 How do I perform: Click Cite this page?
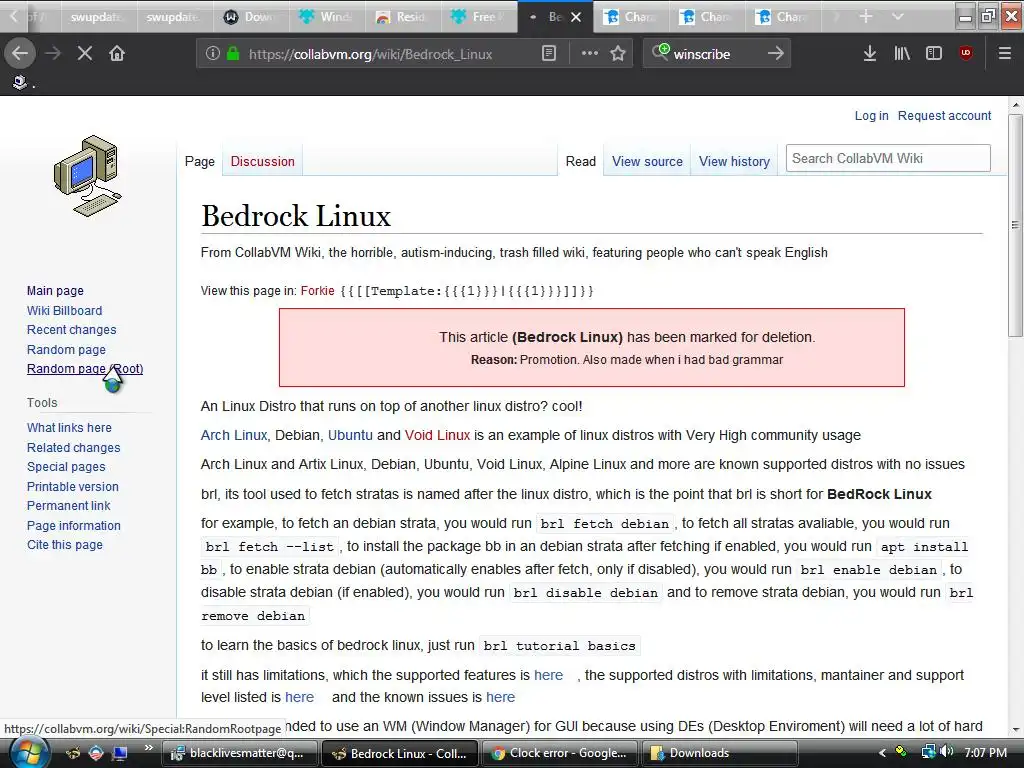tap(65, 545)
